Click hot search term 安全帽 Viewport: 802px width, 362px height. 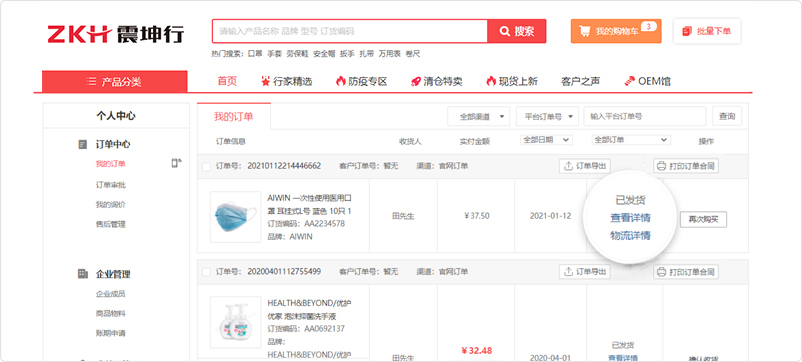324,54
